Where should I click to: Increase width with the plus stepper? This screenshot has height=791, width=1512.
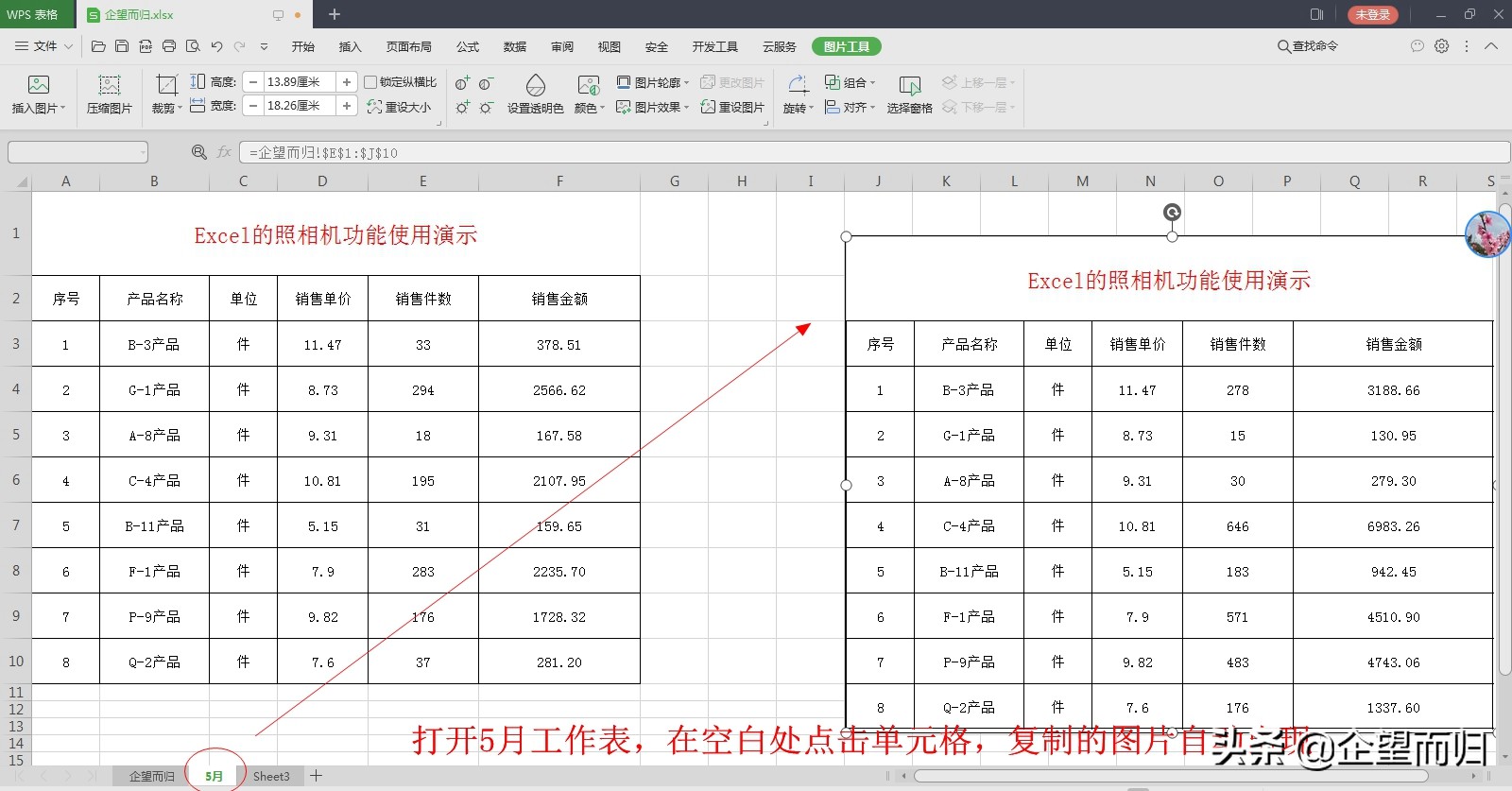tap(347, 106)
